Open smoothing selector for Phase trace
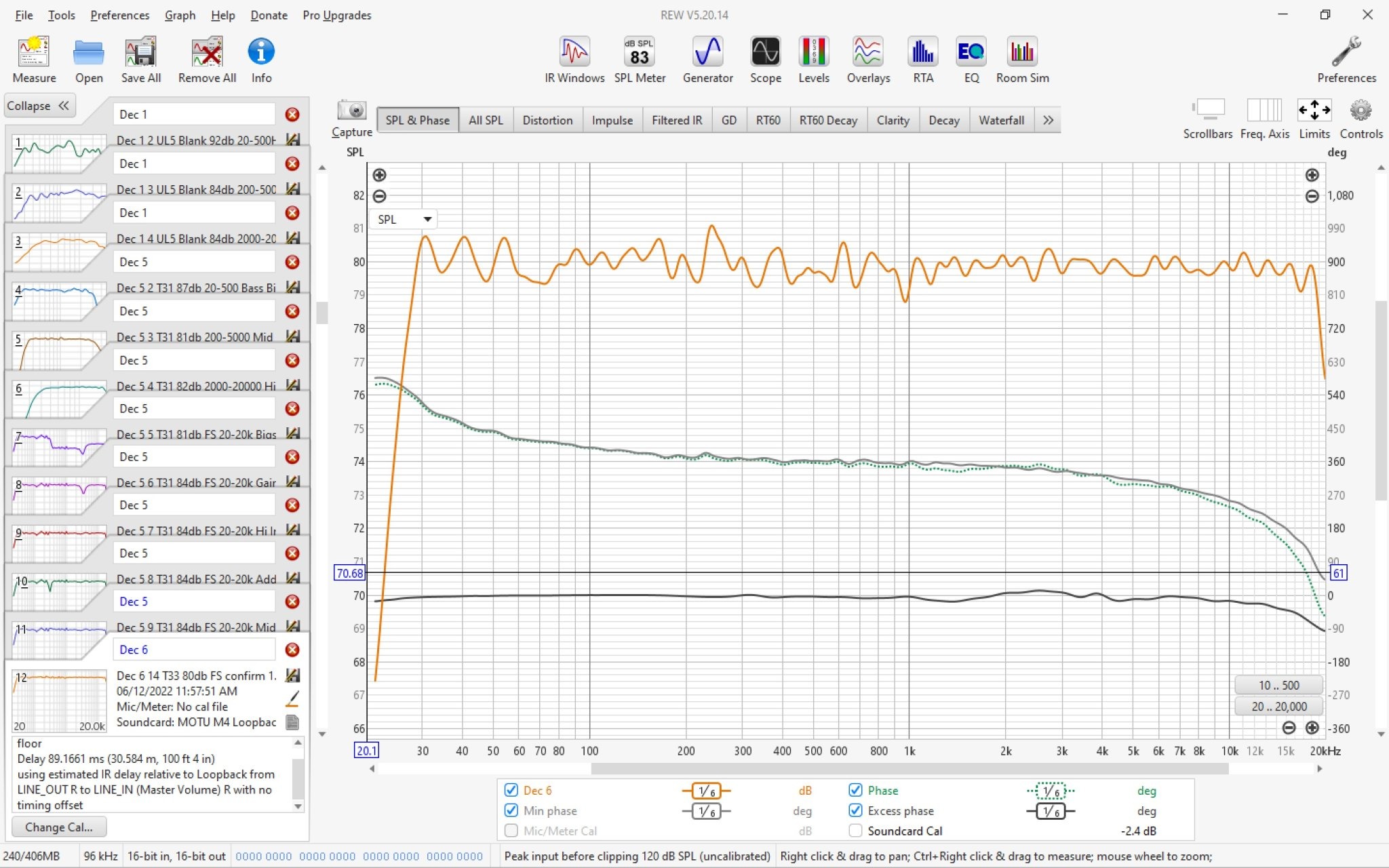This screenshot has width=1389, height=868. click(x=1051, y=791)
